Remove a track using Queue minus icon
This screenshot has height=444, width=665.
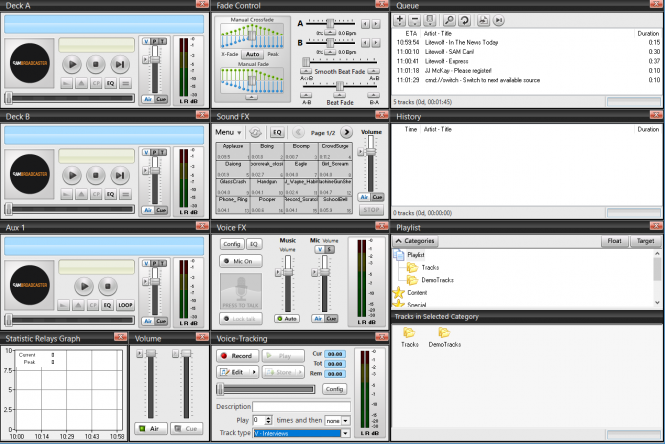(x=415, y=20)
